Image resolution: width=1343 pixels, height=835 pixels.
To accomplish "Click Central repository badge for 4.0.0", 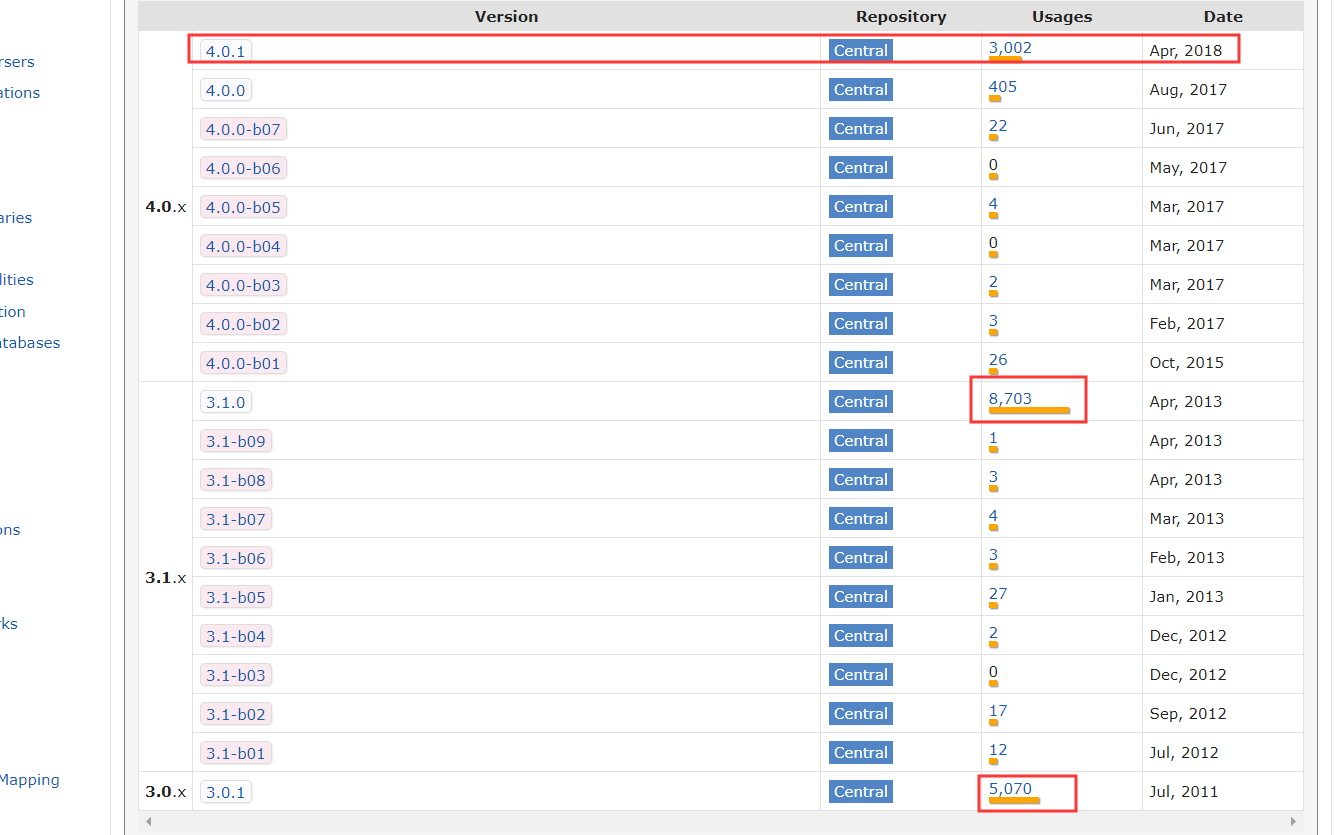I will point(861,90).
